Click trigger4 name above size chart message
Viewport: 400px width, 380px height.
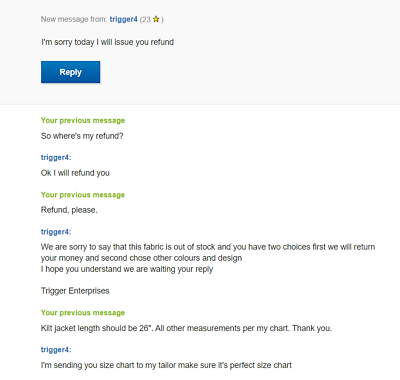click(x=56, y=350)
